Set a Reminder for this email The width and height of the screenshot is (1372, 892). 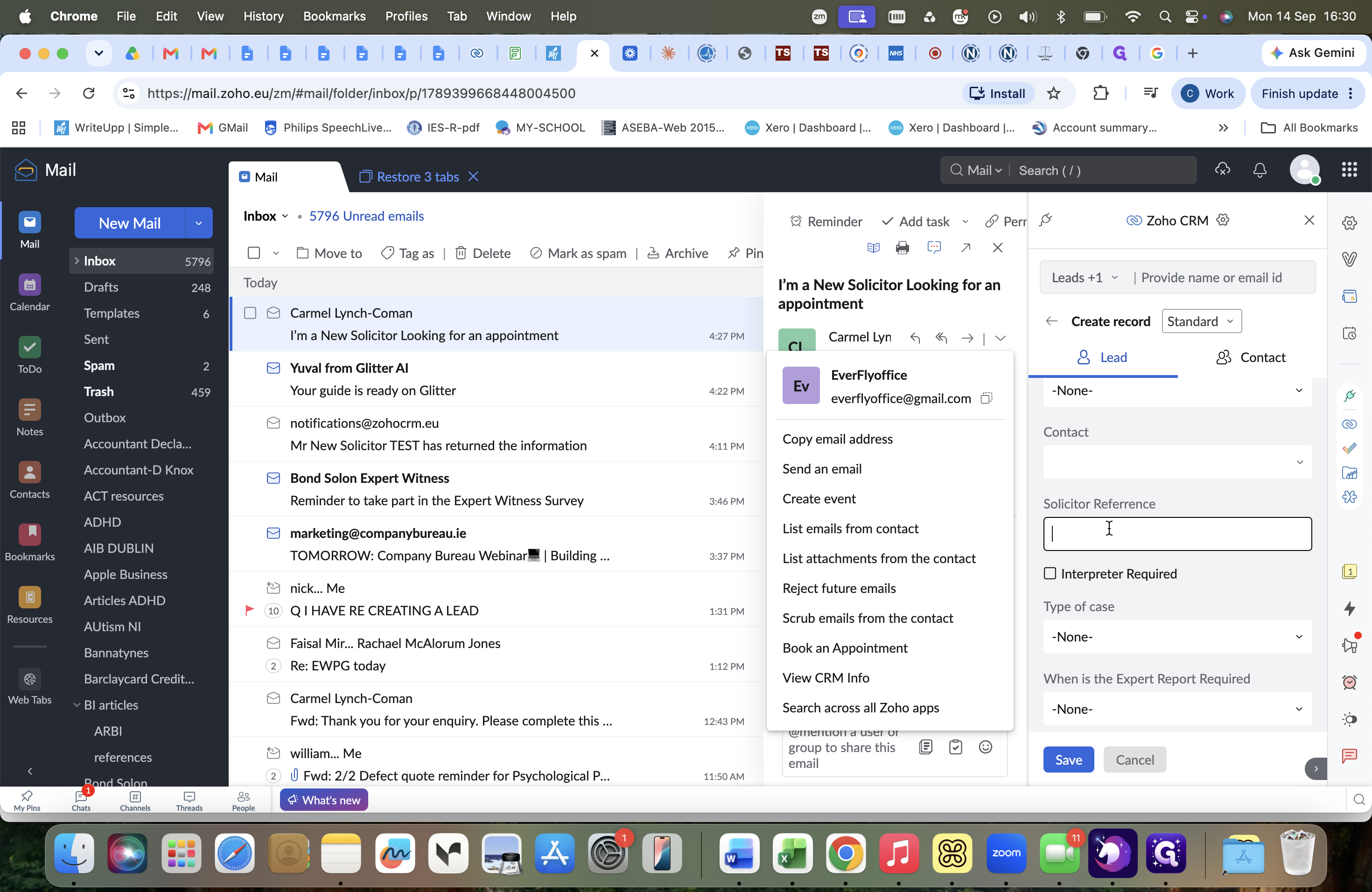click(826, 221)
